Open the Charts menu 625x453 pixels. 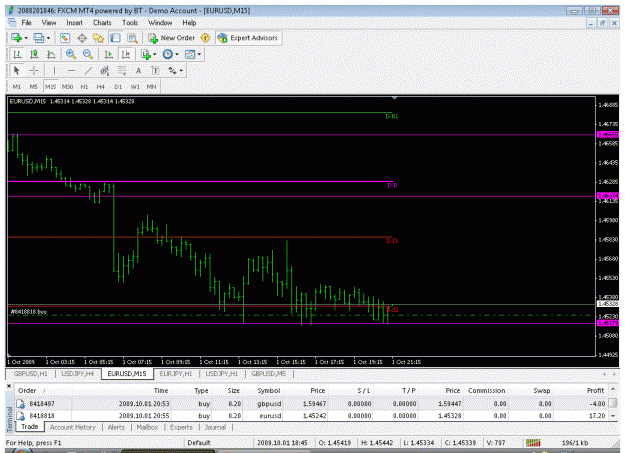click(x=102, y=23)
